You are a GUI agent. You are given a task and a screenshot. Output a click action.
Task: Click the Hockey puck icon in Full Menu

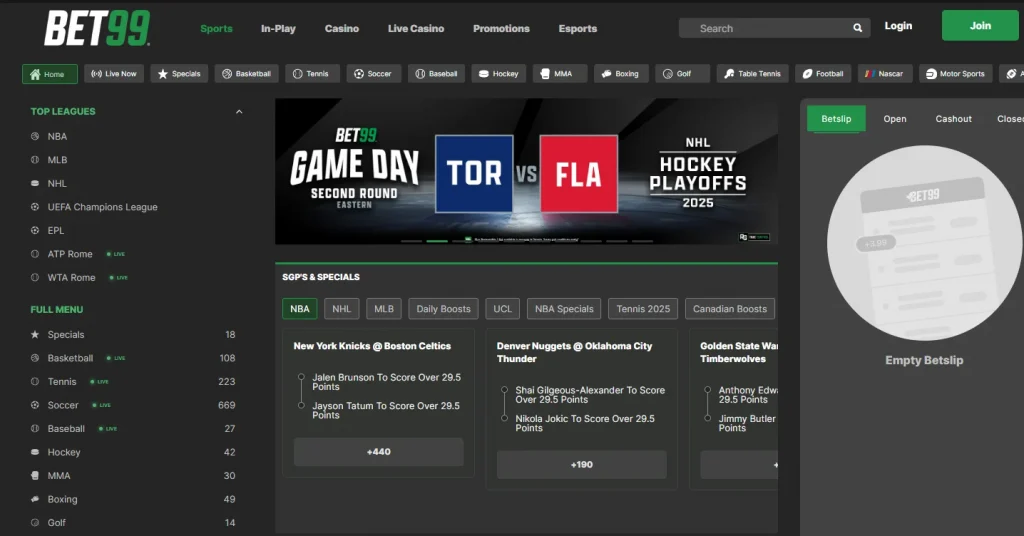[35, 452]
